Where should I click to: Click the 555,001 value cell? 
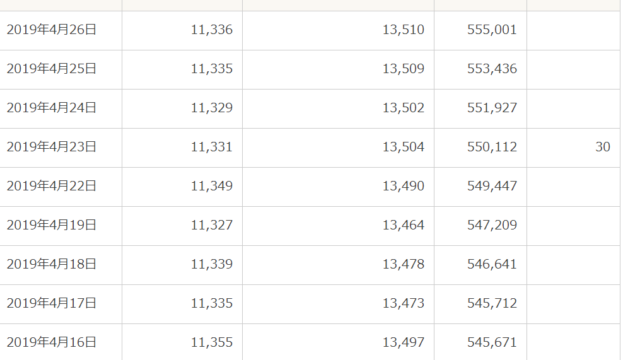point(480,30)
